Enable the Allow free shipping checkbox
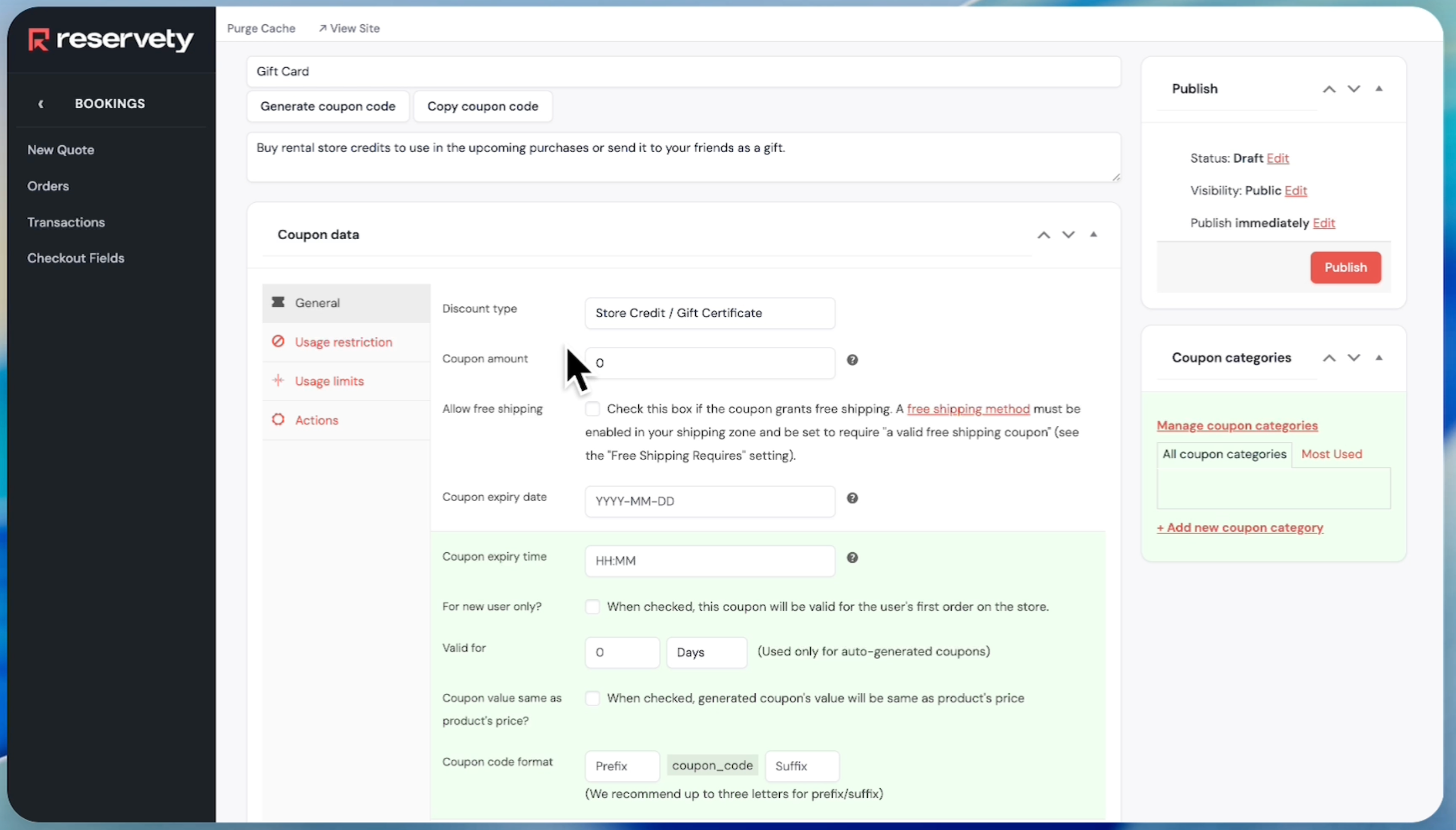The width and height of the screenshot is (1456, 830). [x=593, y=409]
